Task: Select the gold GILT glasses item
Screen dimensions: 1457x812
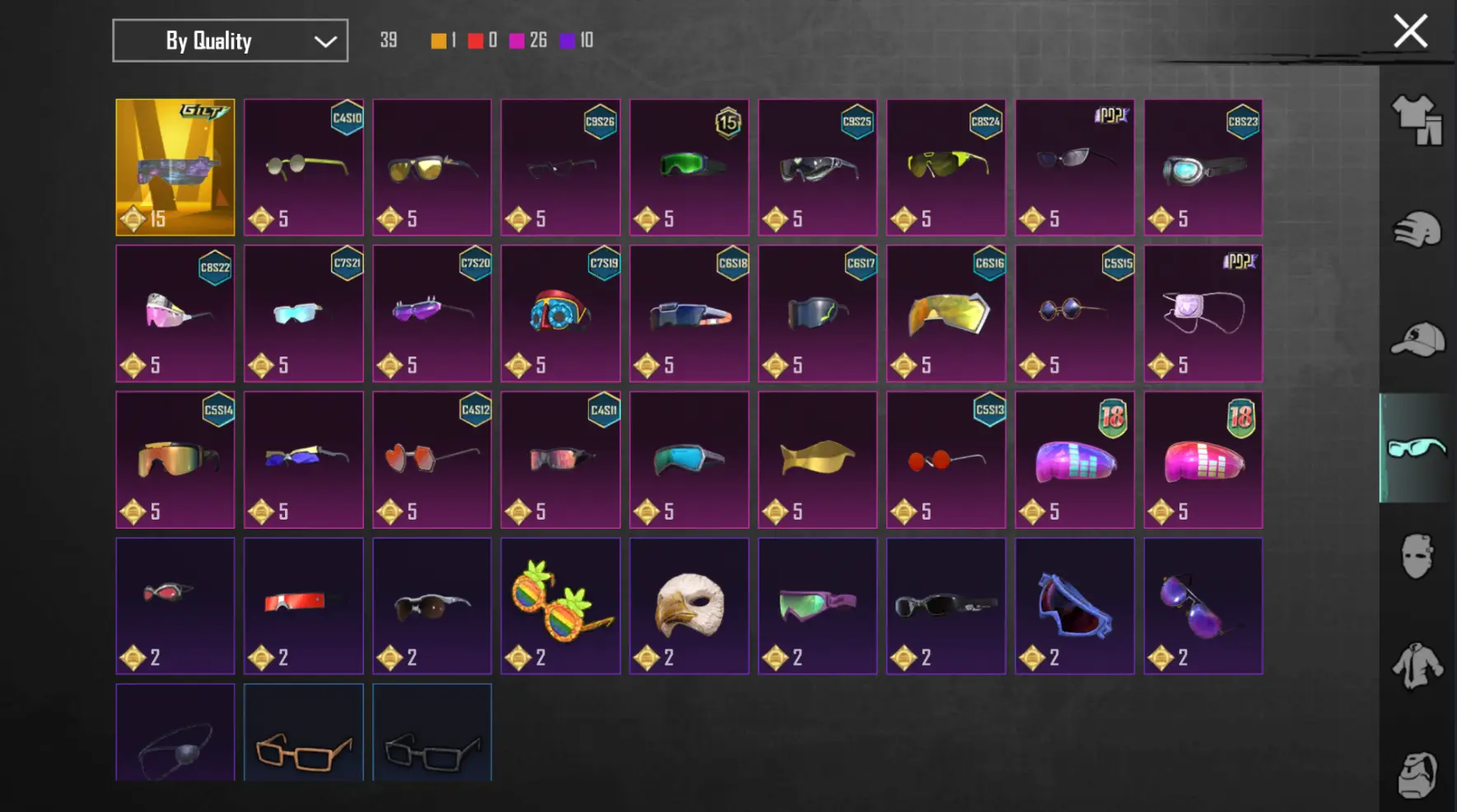Action: coord(175,167)
